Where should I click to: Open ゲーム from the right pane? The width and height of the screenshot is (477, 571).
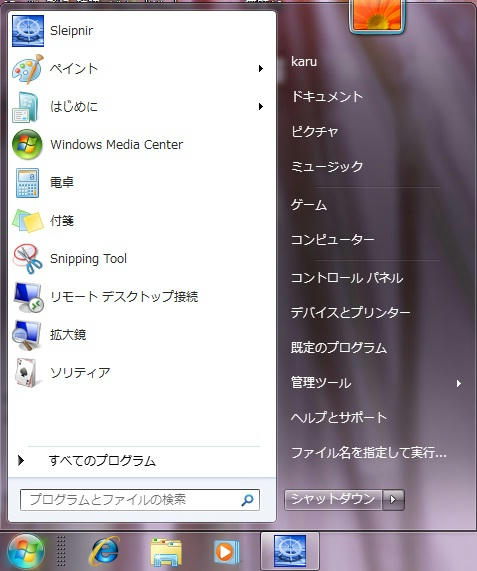coord(309,205)
